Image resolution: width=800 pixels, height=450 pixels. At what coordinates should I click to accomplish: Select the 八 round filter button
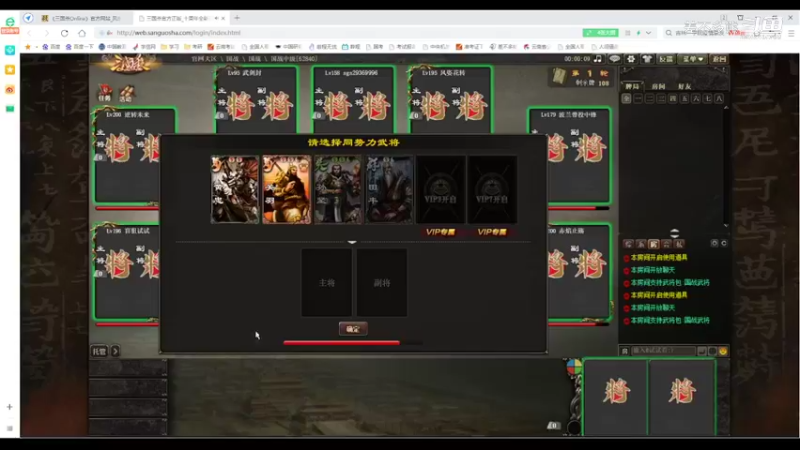tap(719, 98)
